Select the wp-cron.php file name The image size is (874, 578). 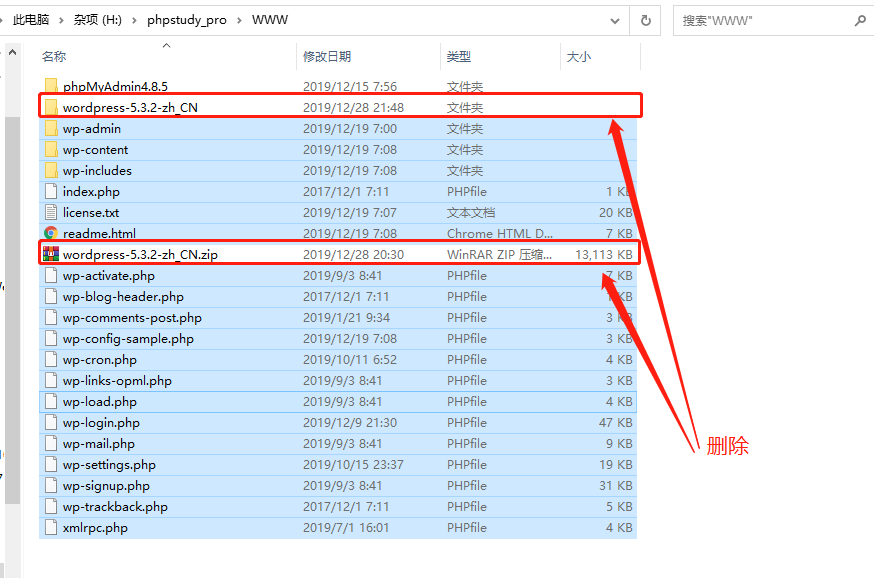click(x=100, y=360)
